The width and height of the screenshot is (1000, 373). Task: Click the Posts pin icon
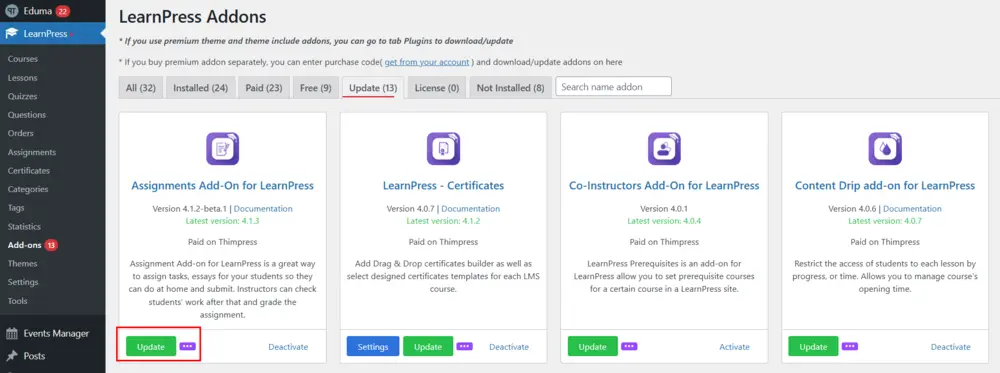click(x=11, y=356)
